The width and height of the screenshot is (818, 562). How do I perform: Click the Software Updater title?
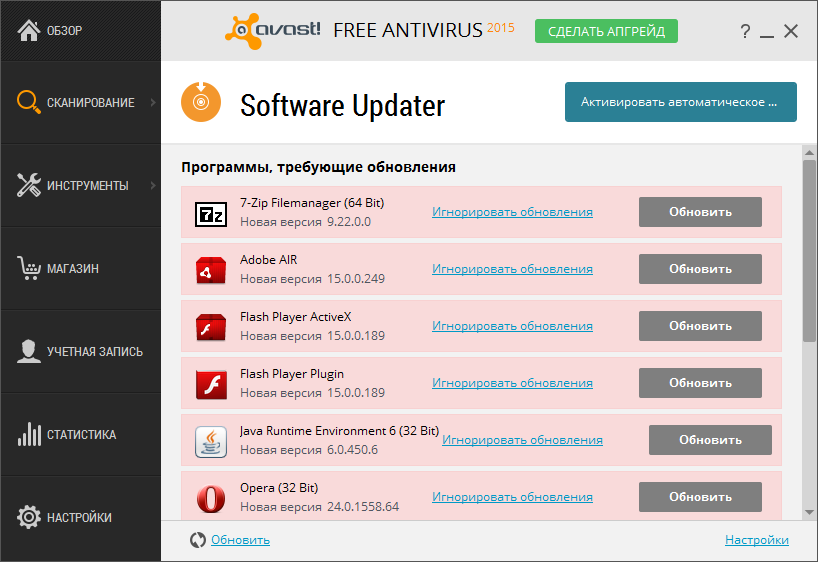click(x=342, y=105)
